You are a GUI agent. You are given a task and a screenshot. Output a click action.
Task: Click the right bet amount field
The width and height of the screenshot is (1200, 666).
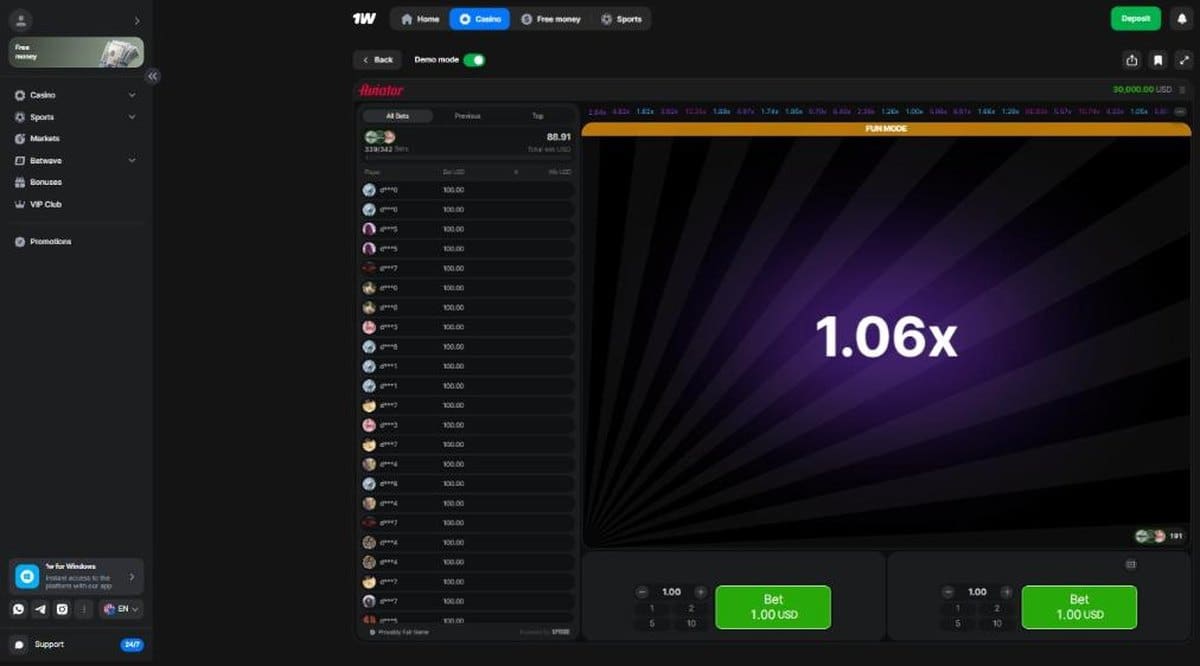pos(977,592)
